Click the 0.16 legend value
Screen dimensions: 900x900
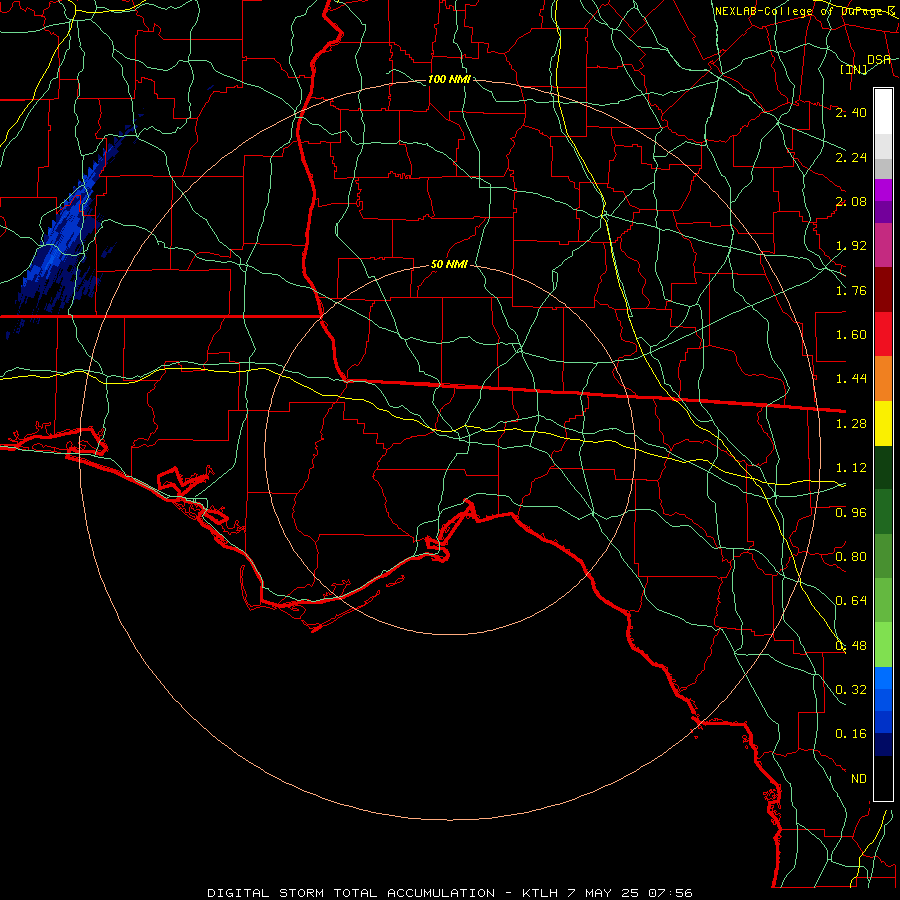pyautogui.click(x=851, y=734)
